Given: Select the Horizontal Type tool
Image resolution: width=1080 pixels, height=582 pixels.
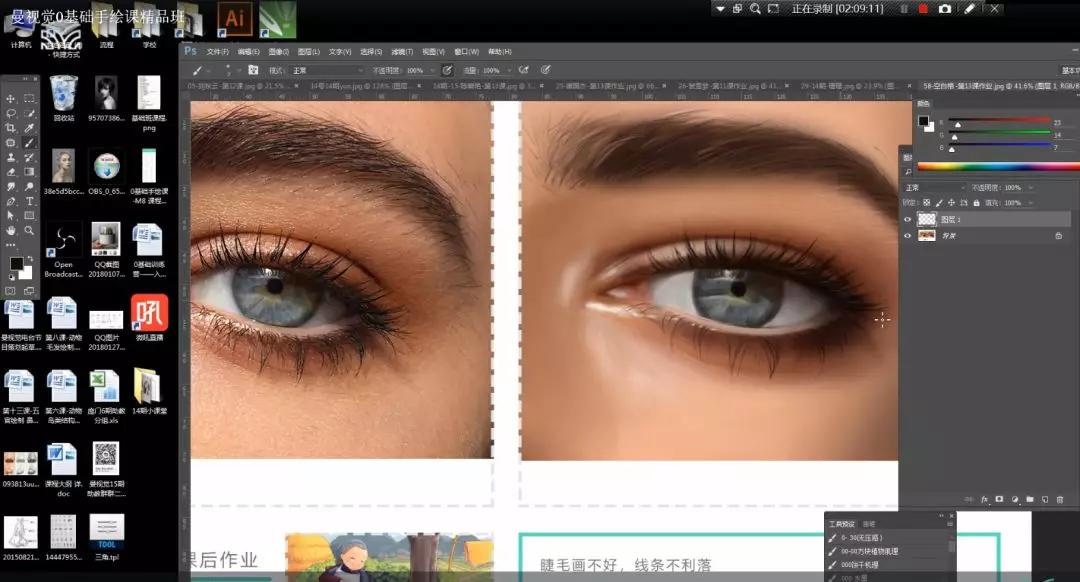Looking at the screenshot, I should click(29, 201).
